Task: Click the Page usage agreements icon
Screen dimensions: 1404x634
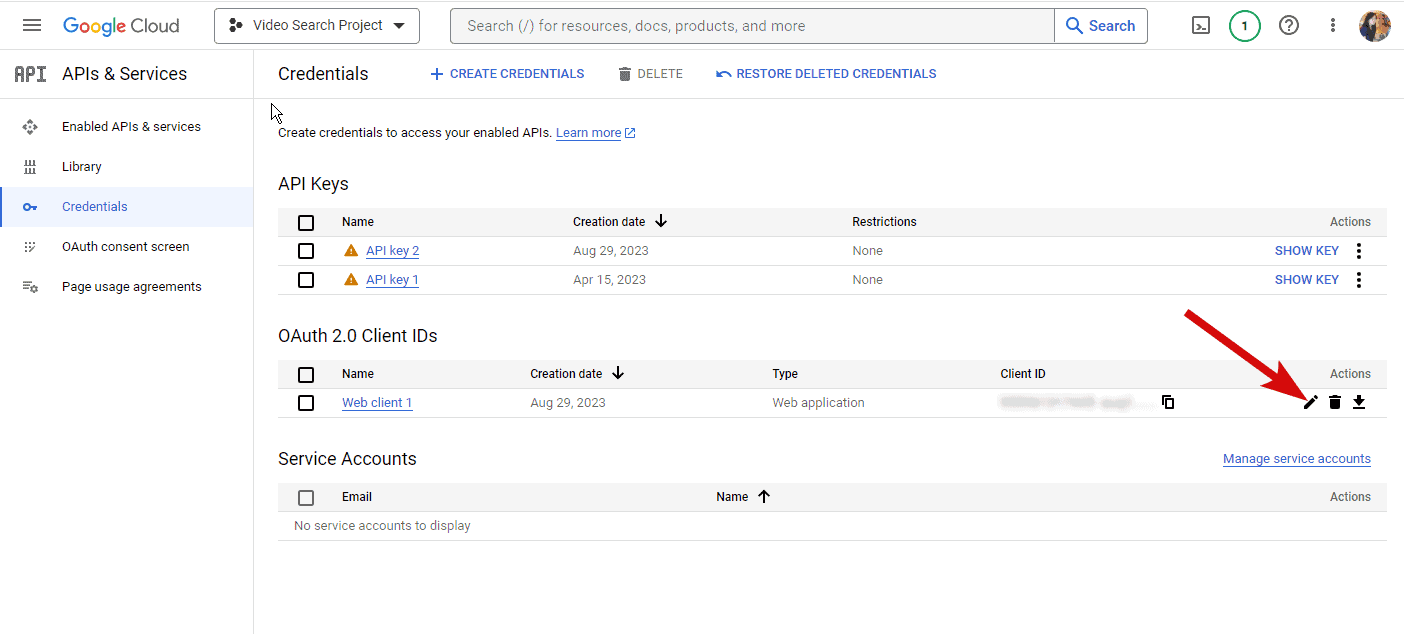Action: coord(30,287)
